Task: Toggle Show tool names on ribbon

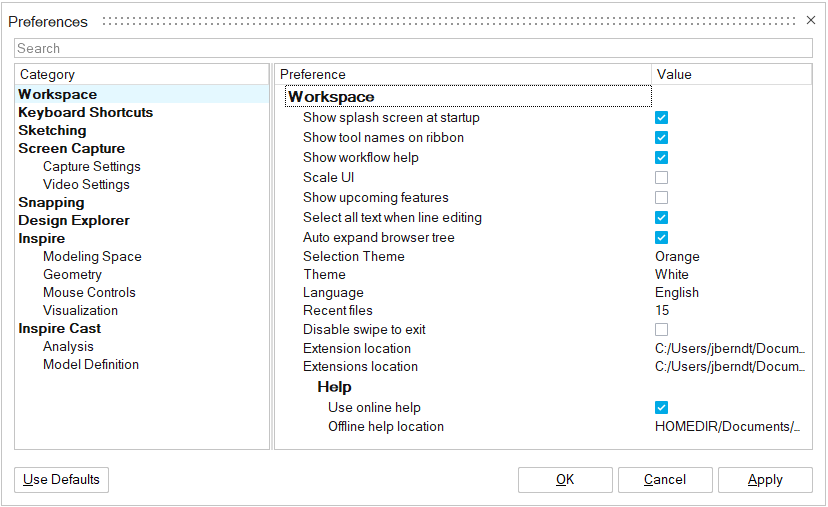Action: pos(661,138)
